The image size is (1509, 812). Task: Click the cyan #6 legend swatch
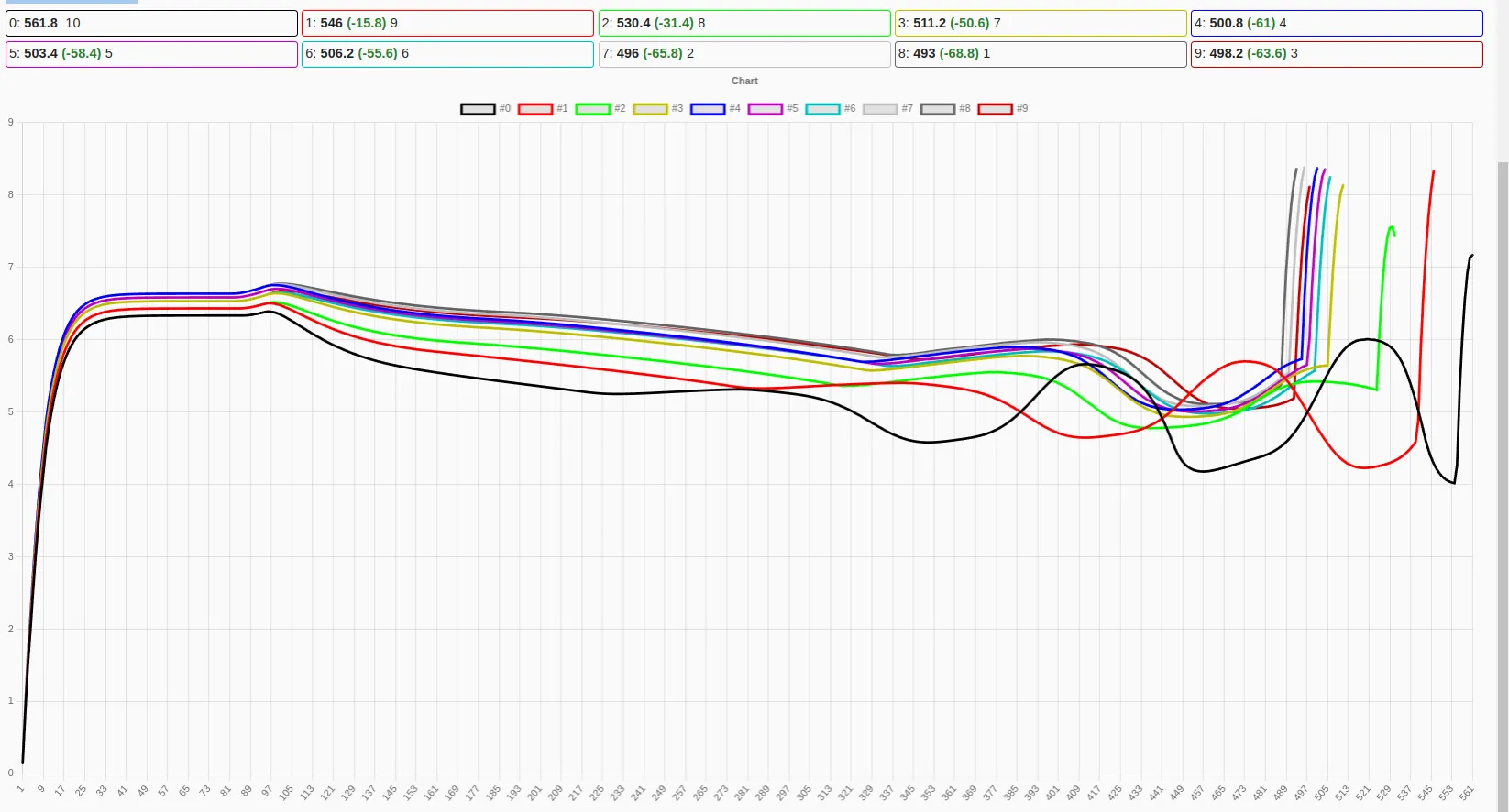point(822,109)
